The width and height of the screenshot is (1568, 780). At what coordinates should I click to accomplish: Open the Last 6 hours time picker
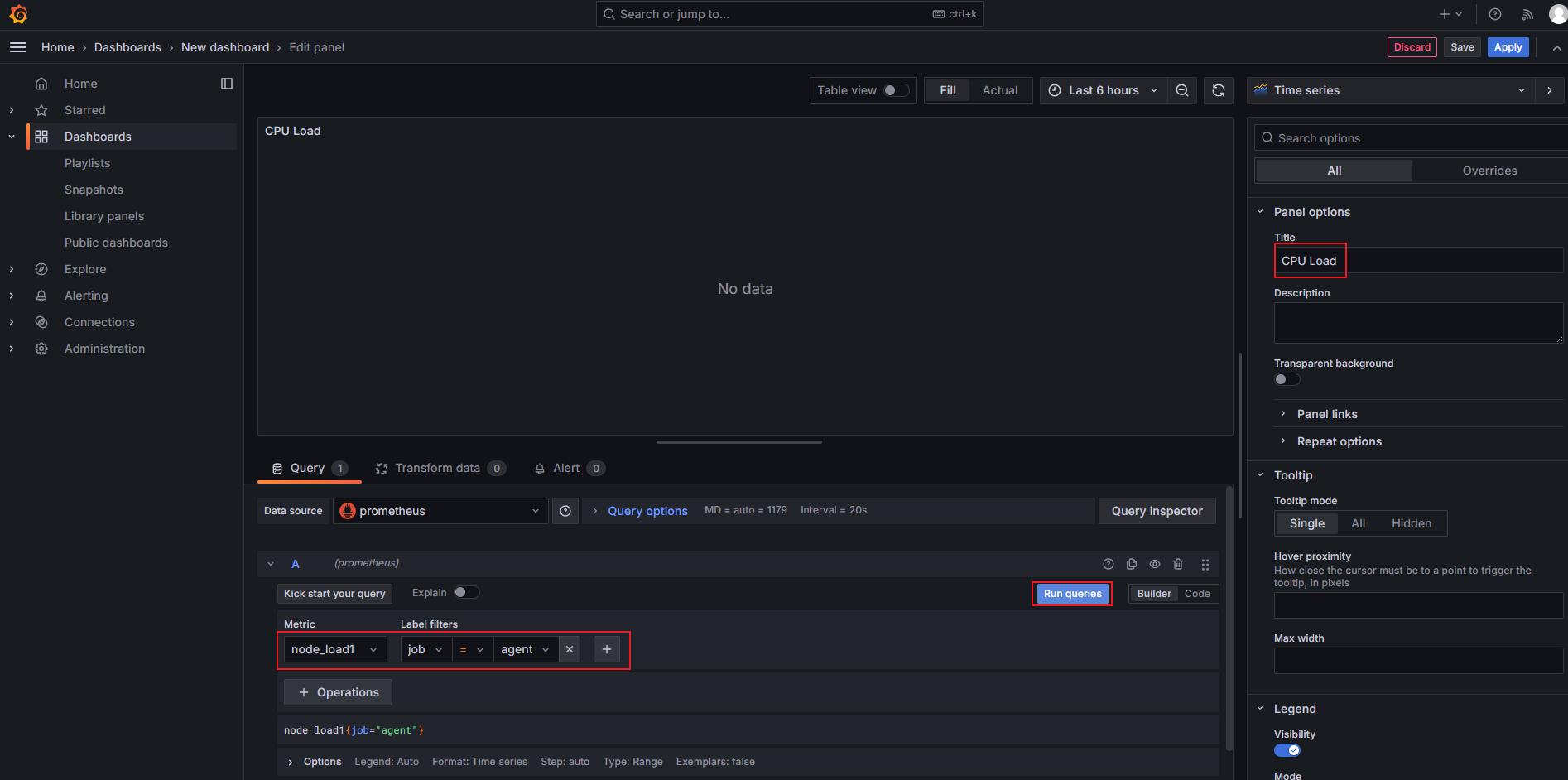pyautogui.click(x=1103, y=90)
